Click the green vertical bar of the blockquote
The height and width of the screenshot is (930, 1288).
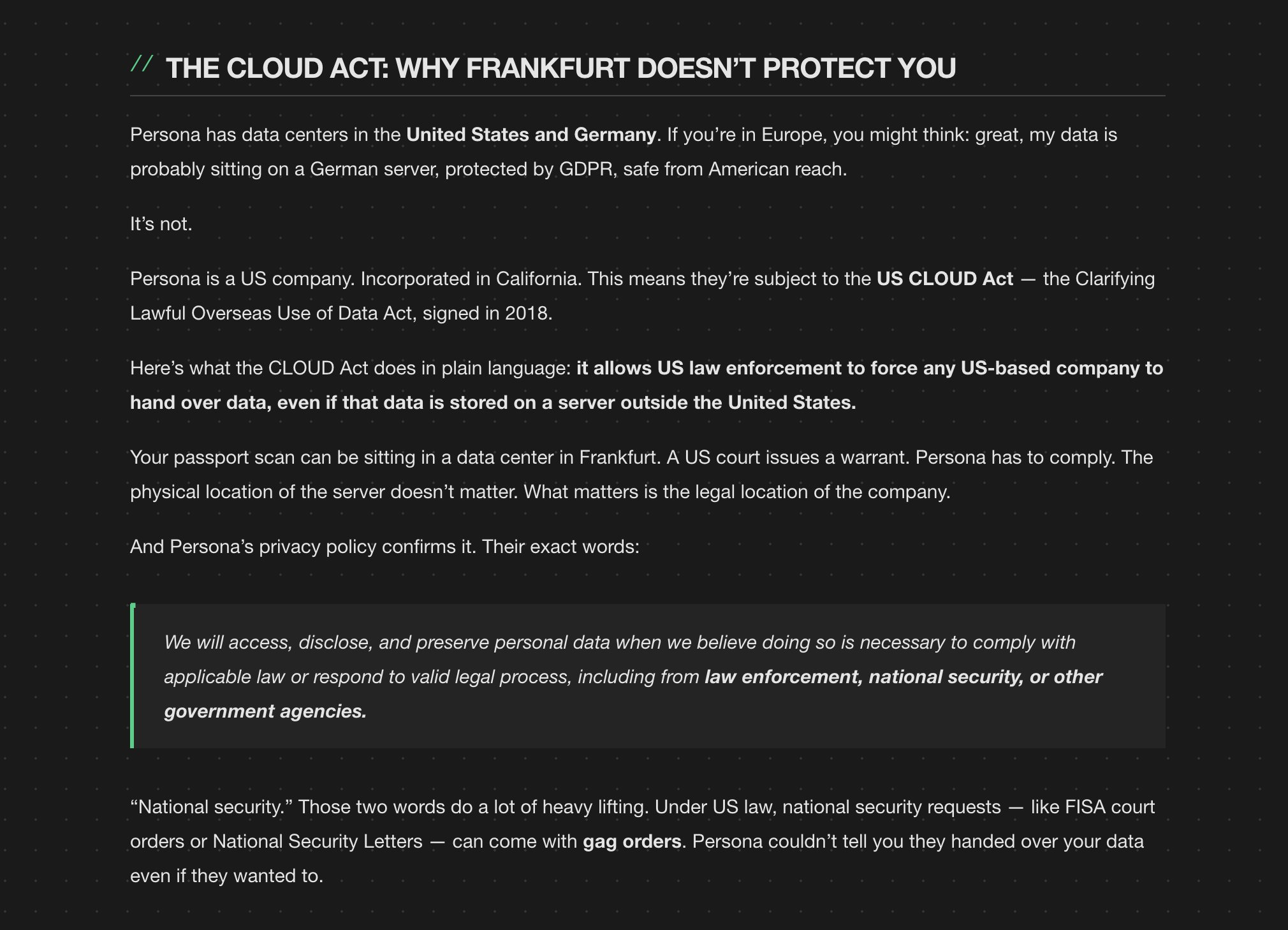pyautogui.click(x=132, y=675)
